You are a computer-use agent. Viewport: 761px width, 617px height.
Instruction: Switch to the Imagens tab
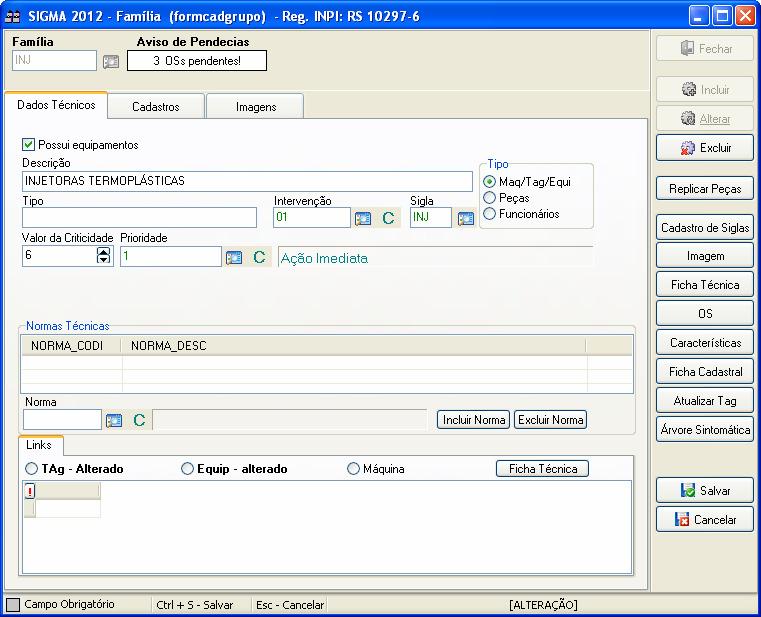tap(256, 107)
